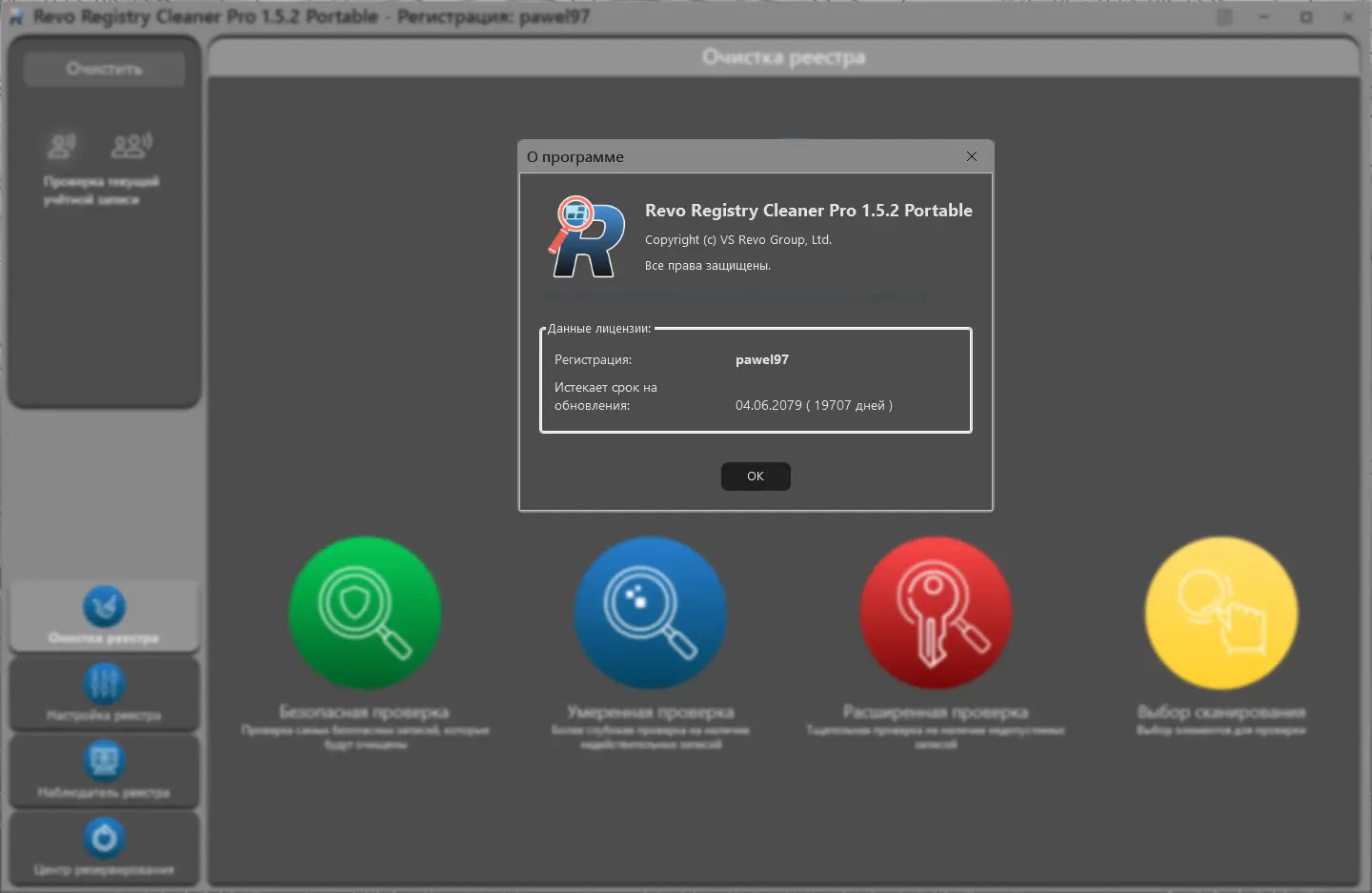Click the yellow scan selection icon
1372x893 pixels.
click(1221, 613)
